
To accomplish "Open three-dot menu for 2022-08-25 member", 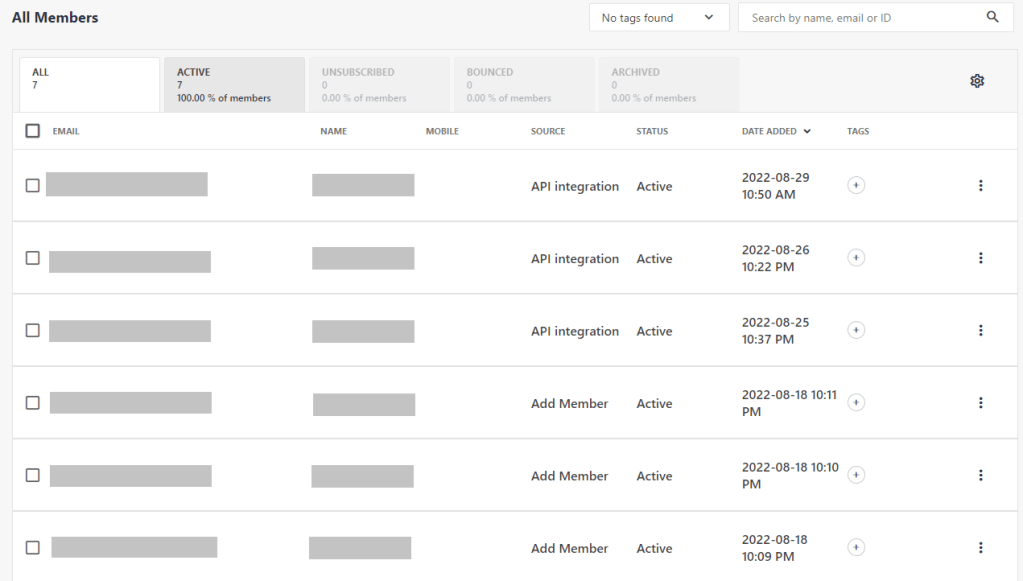I will pyautogui.click(x=980, y=331).
